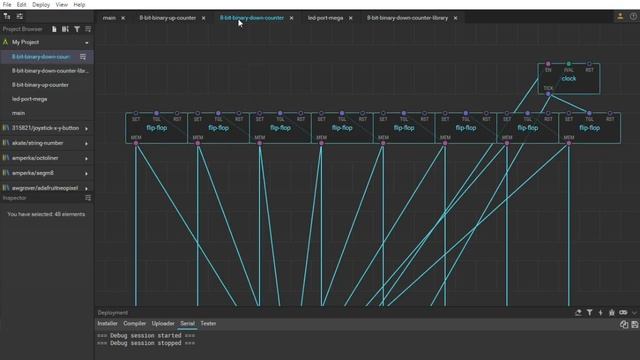Toggle the Project Browser panel icon
640x360 pixels.
(7, 16)
